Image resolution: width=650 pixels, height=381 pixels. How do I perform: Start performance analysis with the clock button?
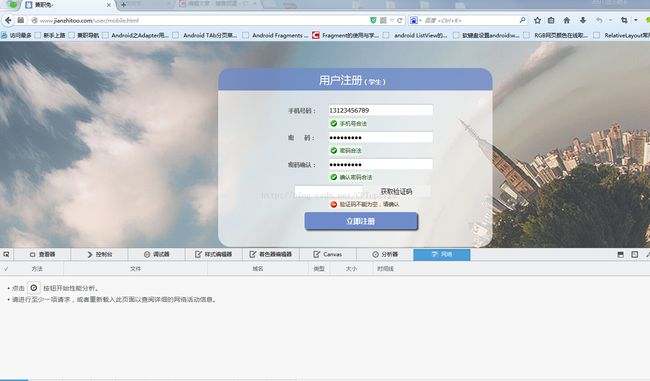pyautogui.click(x=34, y=287)
